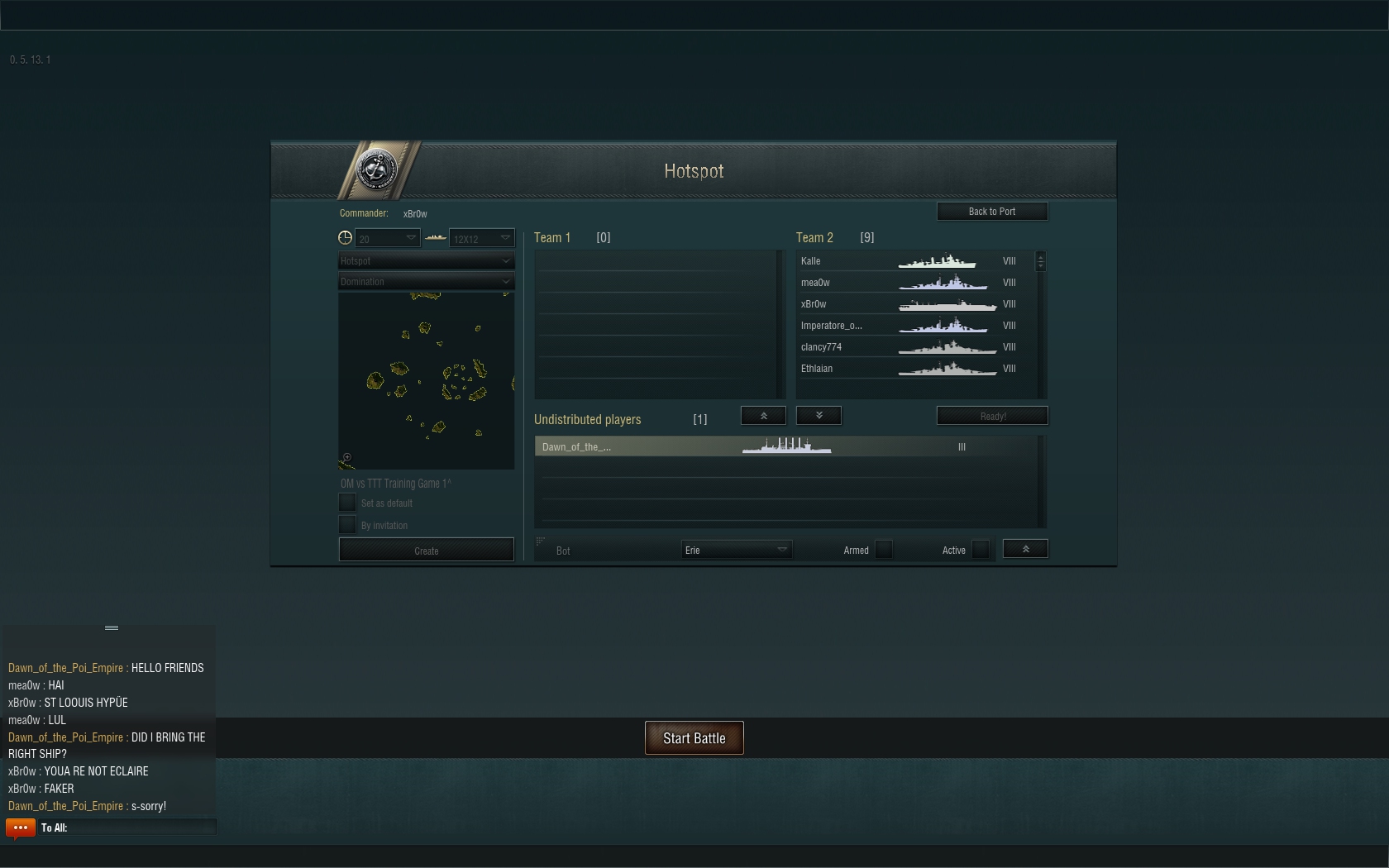Click the anchor emblem badge in header
Viewport: 1389px width, 868px height.
pyautogui.click(x=376, y=169)
